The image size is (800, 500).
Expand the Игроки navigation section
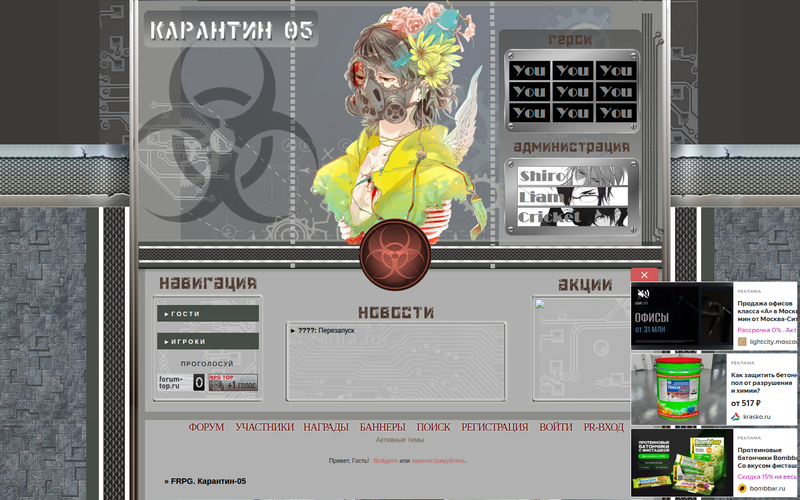207,341
